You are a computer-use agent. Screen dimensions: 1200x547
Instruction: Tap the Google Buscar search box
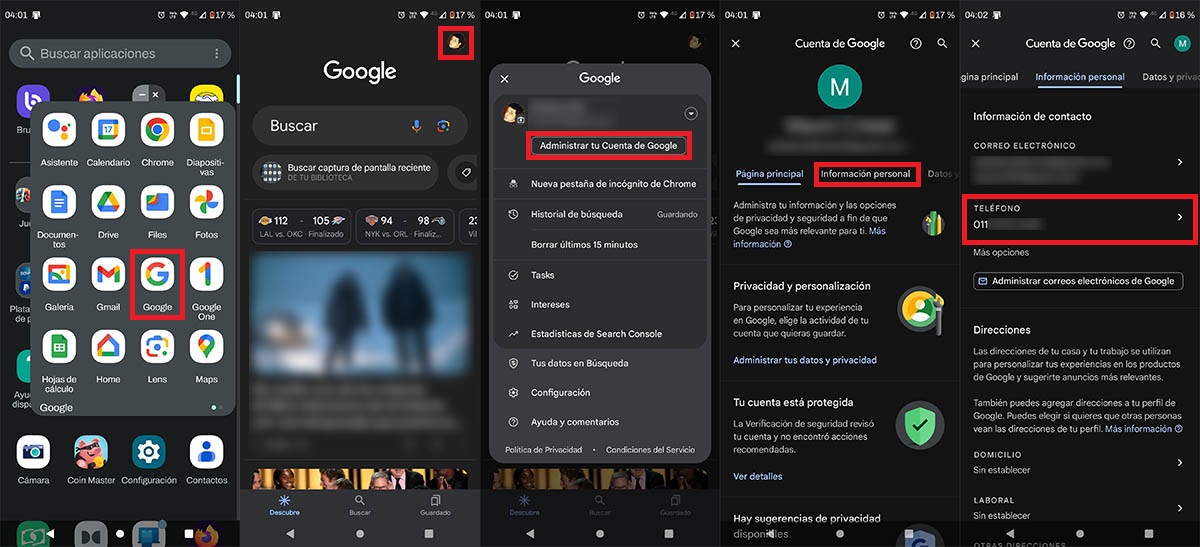[x=360, y=126]
